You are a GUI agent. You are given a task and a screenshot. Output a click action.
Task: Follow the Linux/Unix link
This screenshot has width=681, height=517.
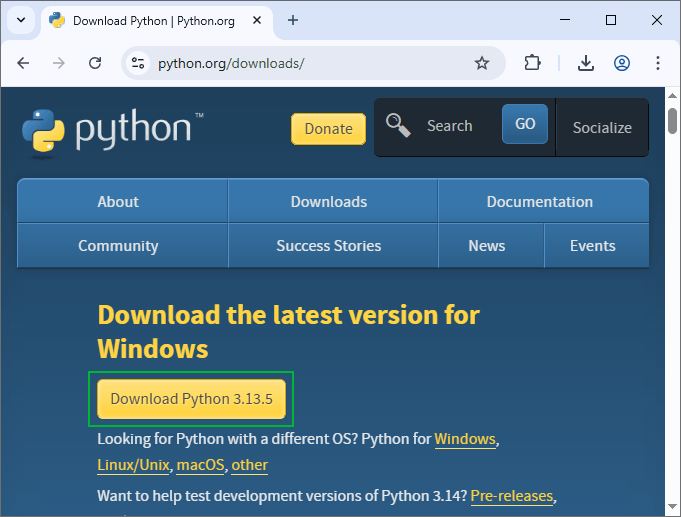(133, 465)
